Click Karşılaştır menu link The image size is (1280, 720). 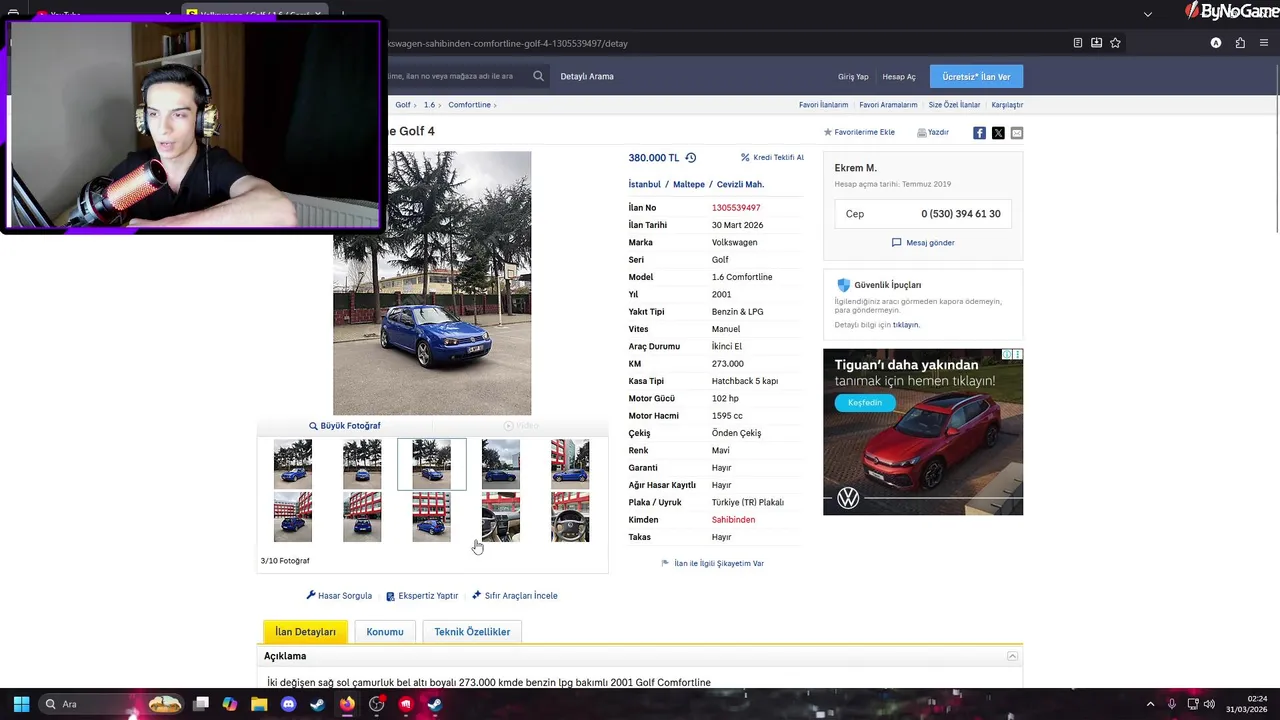point(1007,105)
